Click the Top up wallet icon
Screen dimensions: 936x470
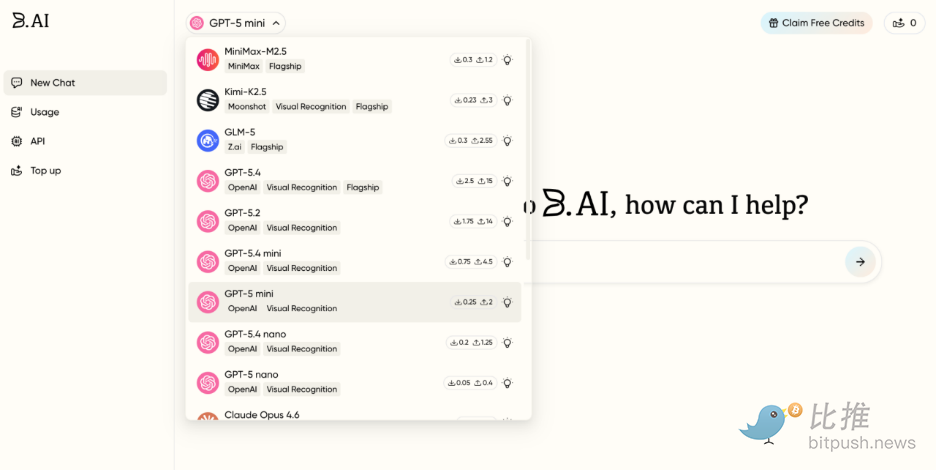tap(16, 171)
